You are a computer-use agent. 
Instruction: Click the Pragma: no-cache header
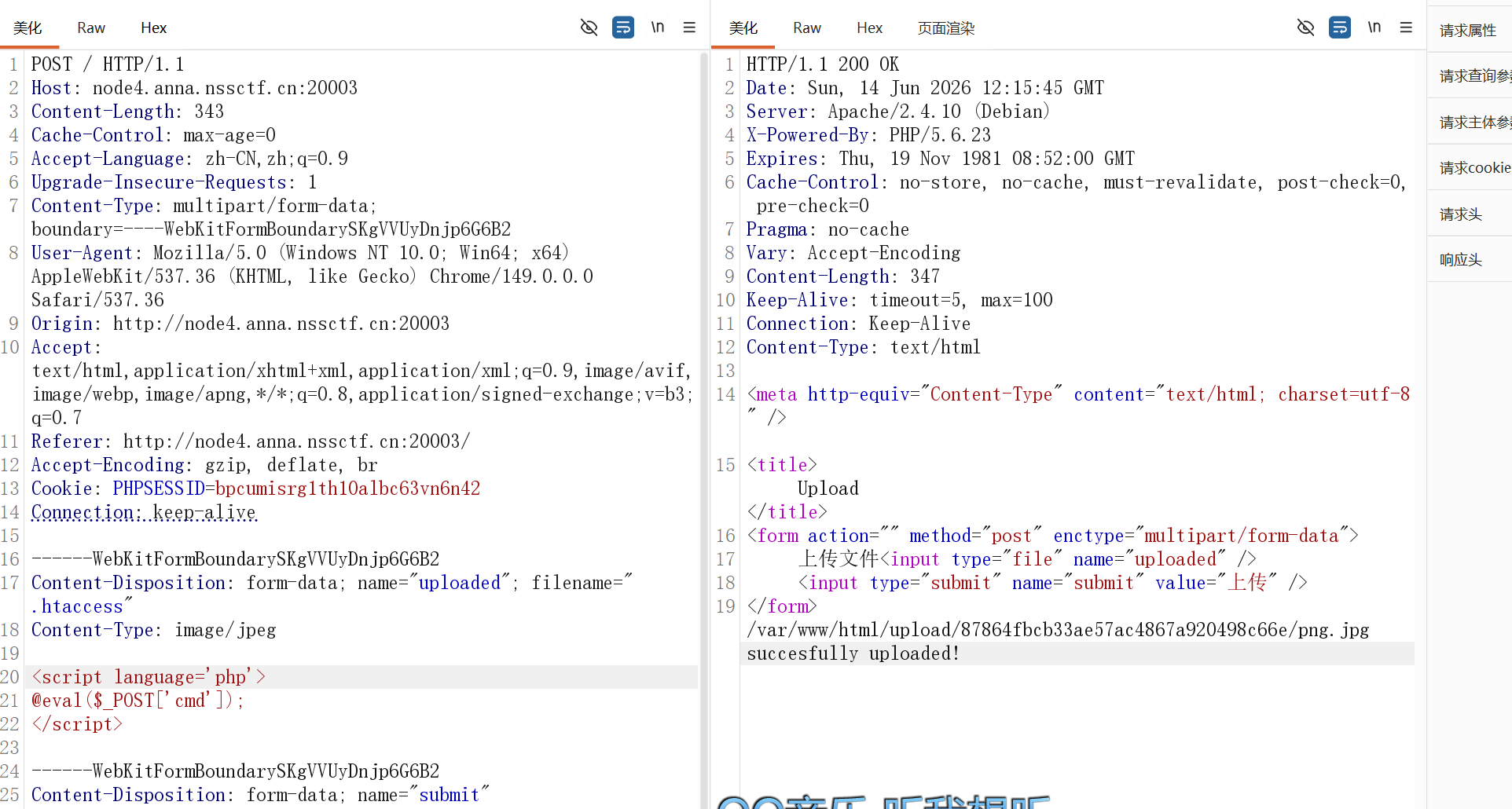[828, 229]
